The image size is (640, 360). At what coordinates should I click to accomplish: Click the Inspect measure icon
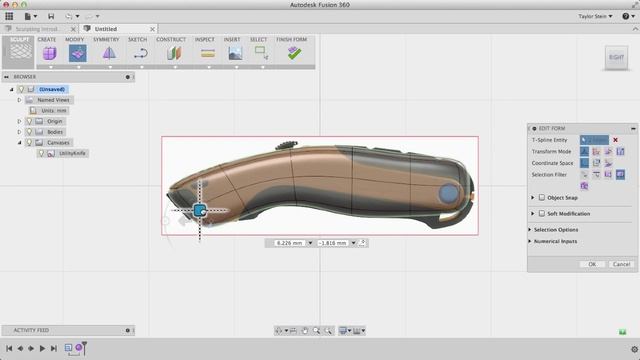click(x=208, y=53)
